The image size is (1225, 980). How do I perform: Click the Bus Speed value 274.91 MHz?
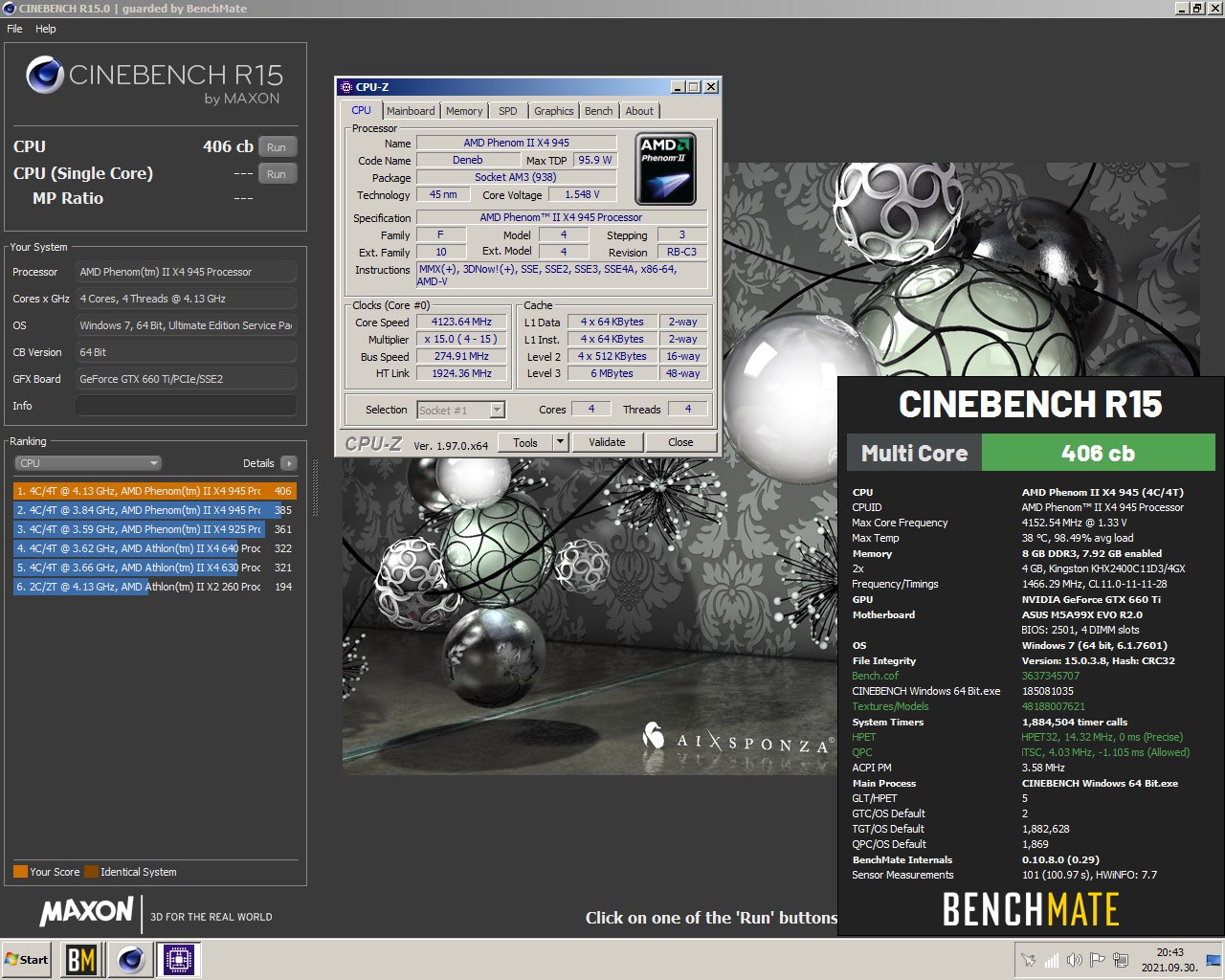461,357
